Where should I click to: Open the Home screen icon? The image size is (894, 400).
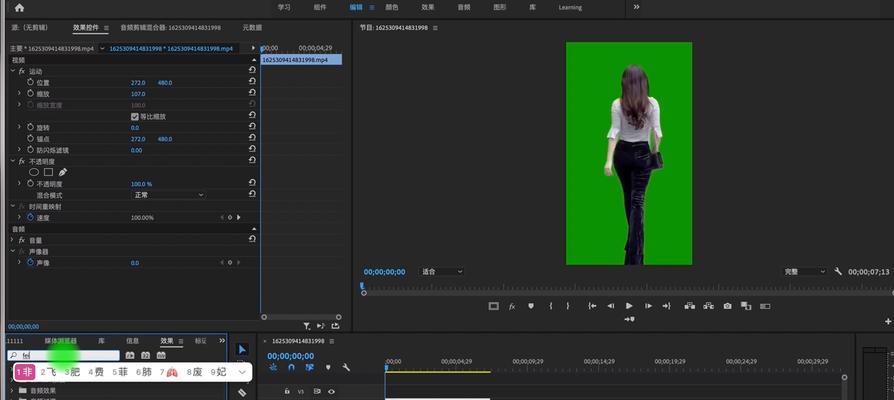19,7
